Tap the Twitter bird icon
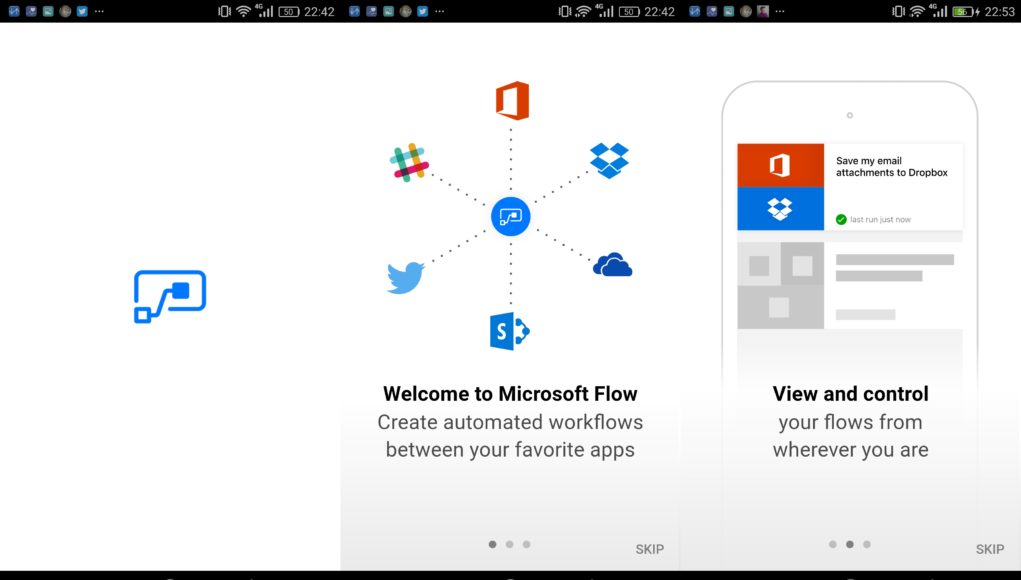This screenshot has width=1021, height=580. [x=406, y=278]
